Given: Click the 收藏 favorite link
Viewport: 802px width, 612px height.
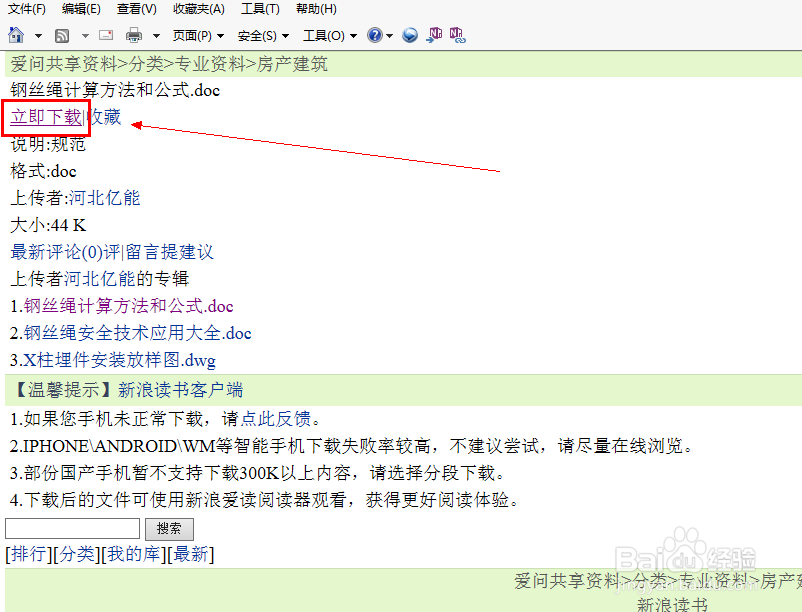Looking at the screenshot, I should point(104,117).
